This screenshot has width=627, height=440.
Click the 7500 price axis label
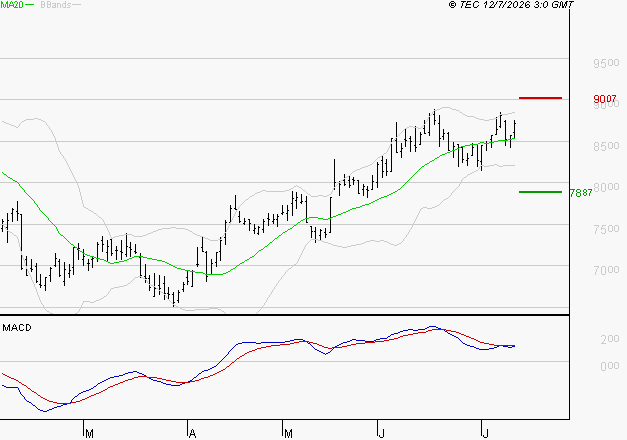(606, 229)
